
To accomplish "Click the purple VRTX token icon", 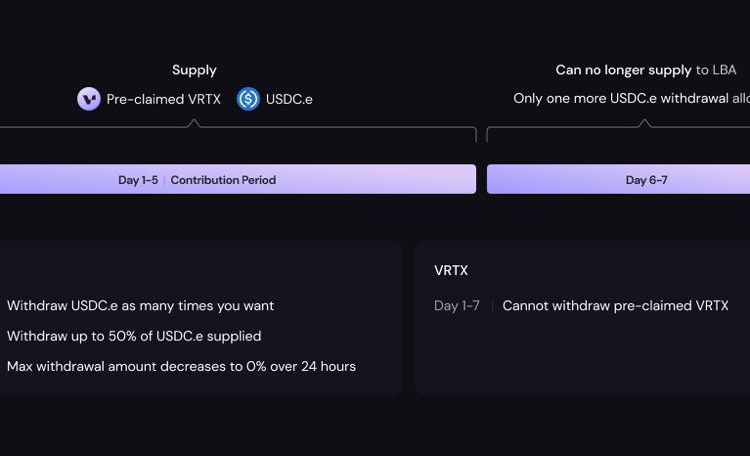I will coord(89,99).
